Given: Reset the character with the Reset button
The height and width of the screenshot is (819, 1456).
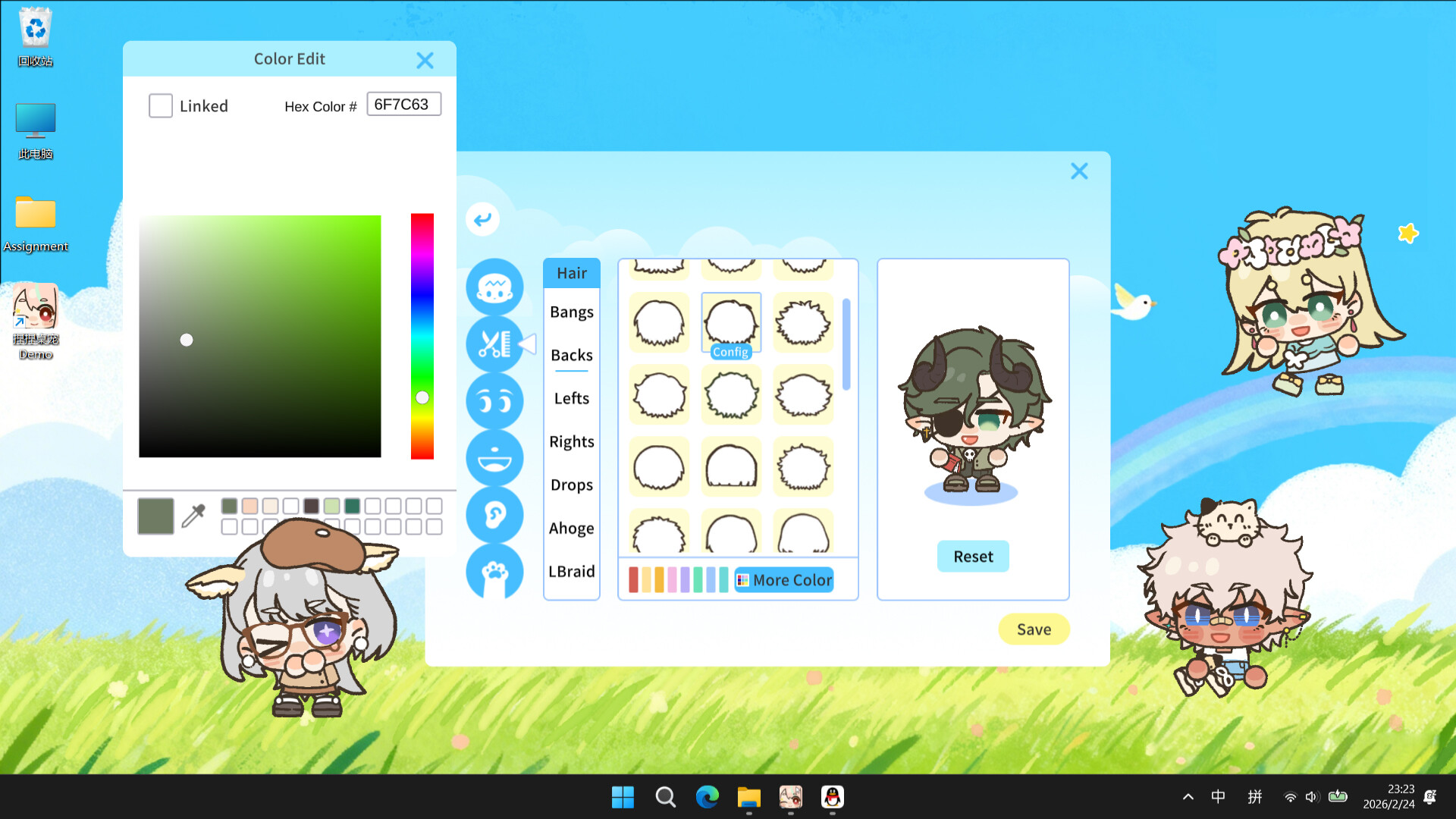Looking at the screenshot, I should (x=973, y=556).
